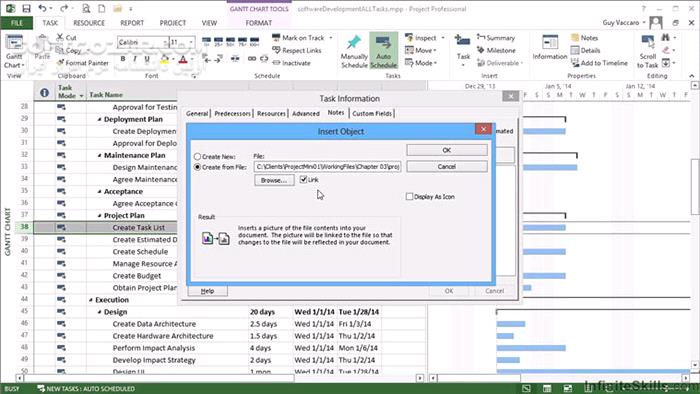Switch to the FORMAT ribbon tab

click(x=258, y=23)
